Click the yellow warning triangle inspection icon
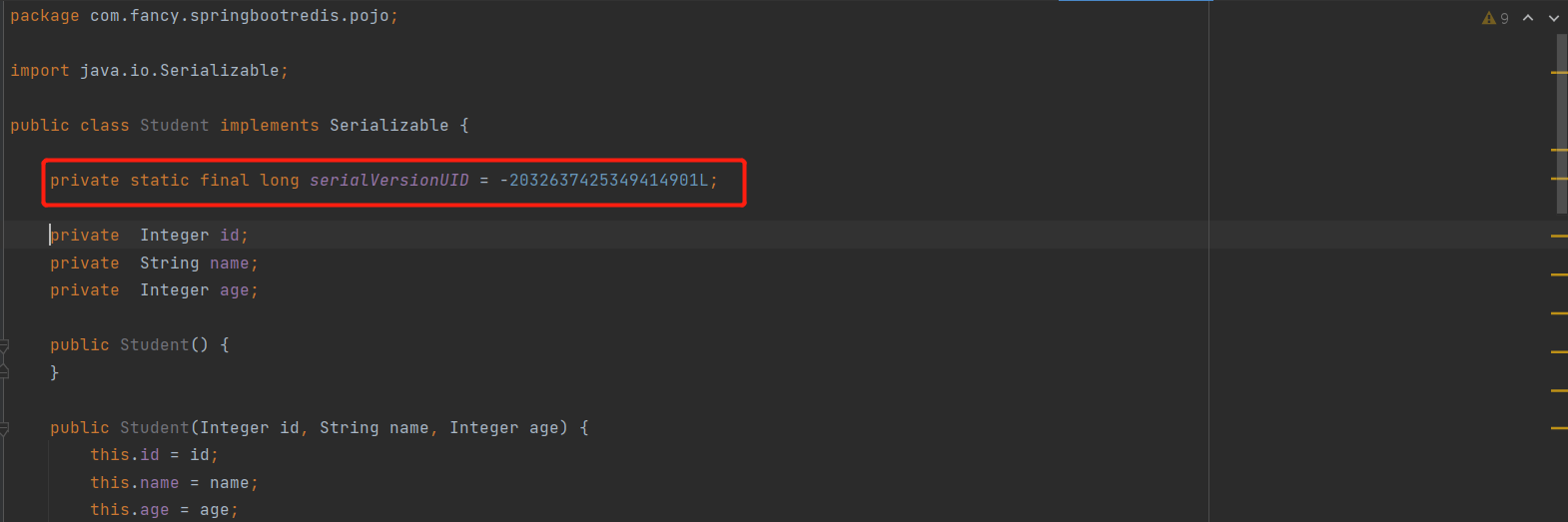 click(x=1489, y=18)
